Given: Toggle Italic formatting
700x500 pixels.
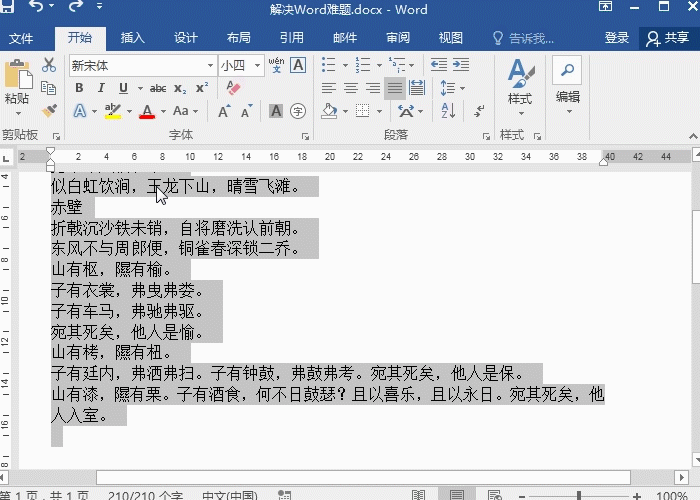Looking at the screenshot, I should point(101,88).
